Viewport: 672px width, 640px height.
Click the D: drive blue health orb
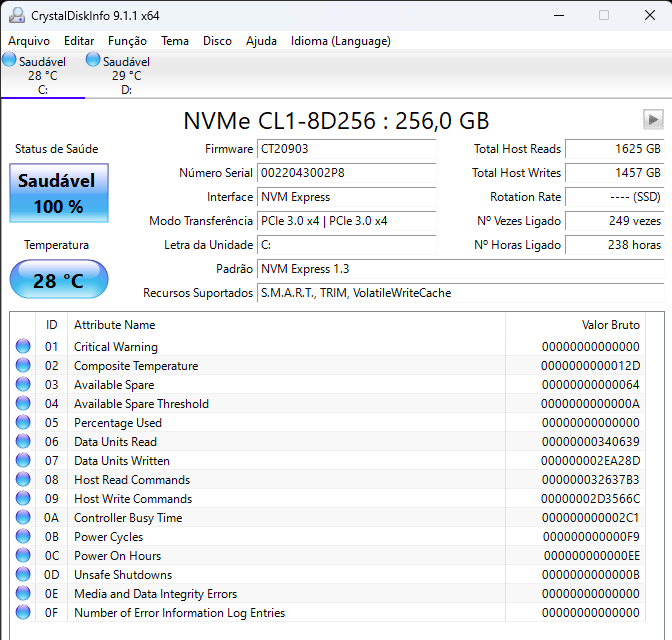(x=93, y=59)
